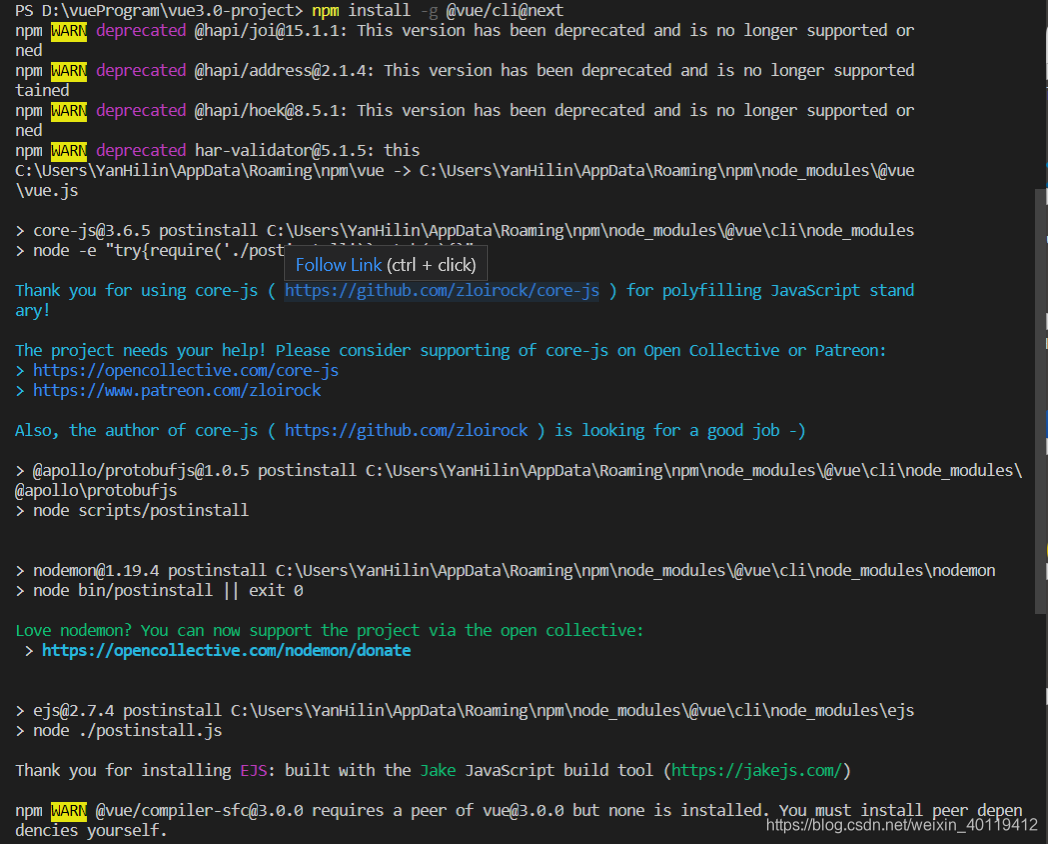1048x844 pixels.
Task: Click the green 'Jake' word
Action: point(438,770)
